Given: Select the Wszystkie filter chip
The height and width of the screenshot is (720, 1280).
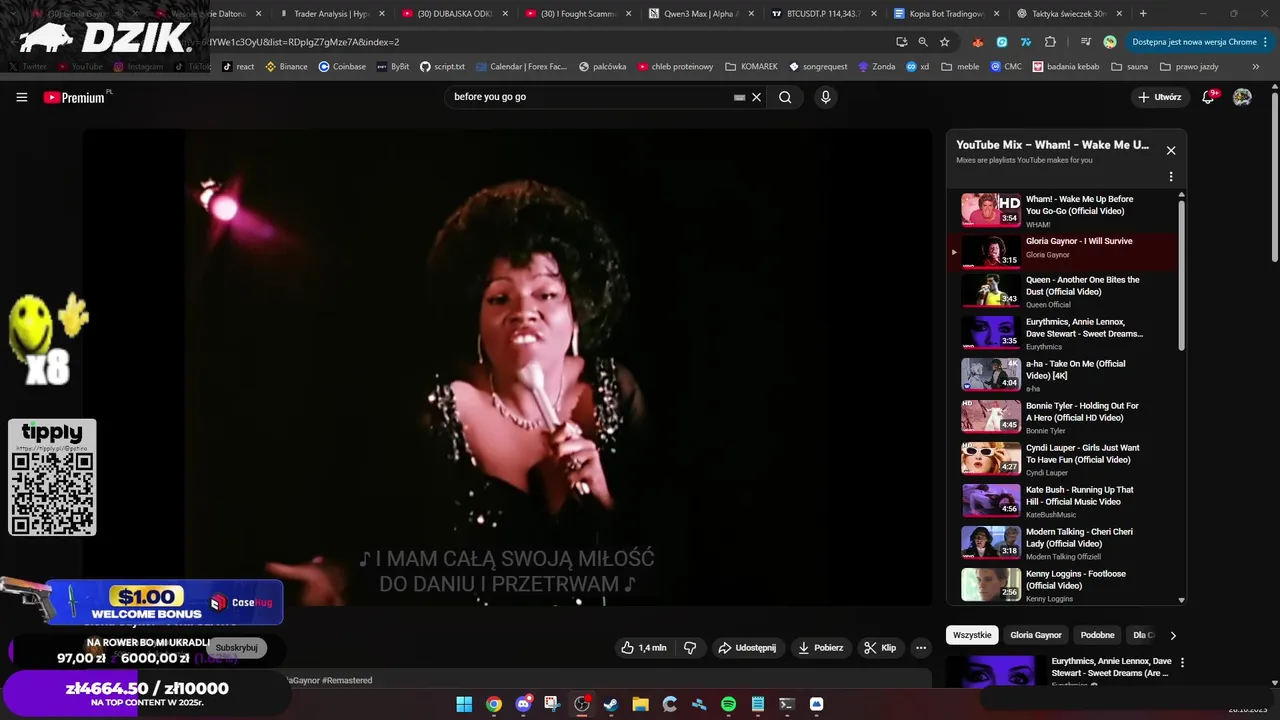Looking at the screenshot, I should [x=972, y=635].
